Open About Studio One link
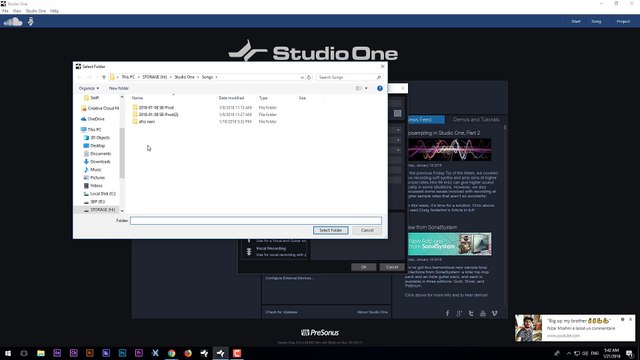Screen dimensions: 640x360 point(372,312)
